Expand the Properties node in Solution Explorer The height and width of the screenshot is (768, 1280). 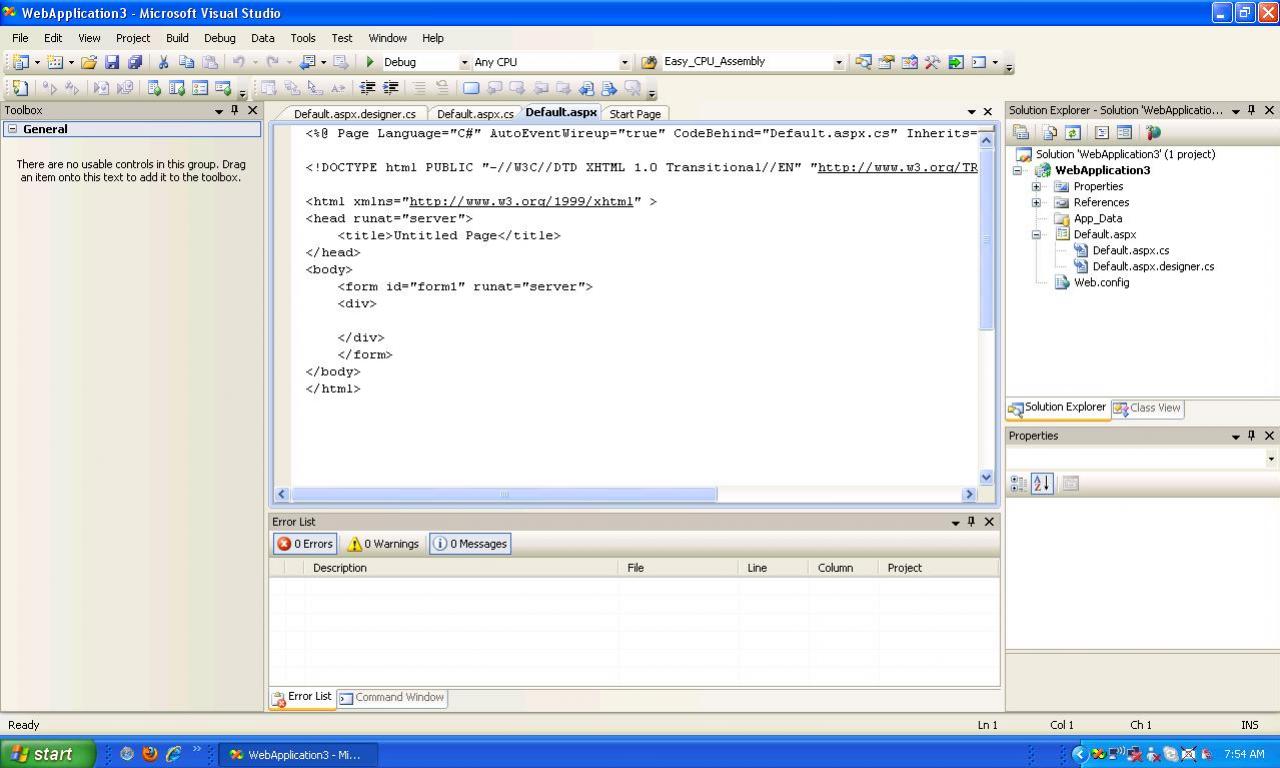pos(1036,186)
